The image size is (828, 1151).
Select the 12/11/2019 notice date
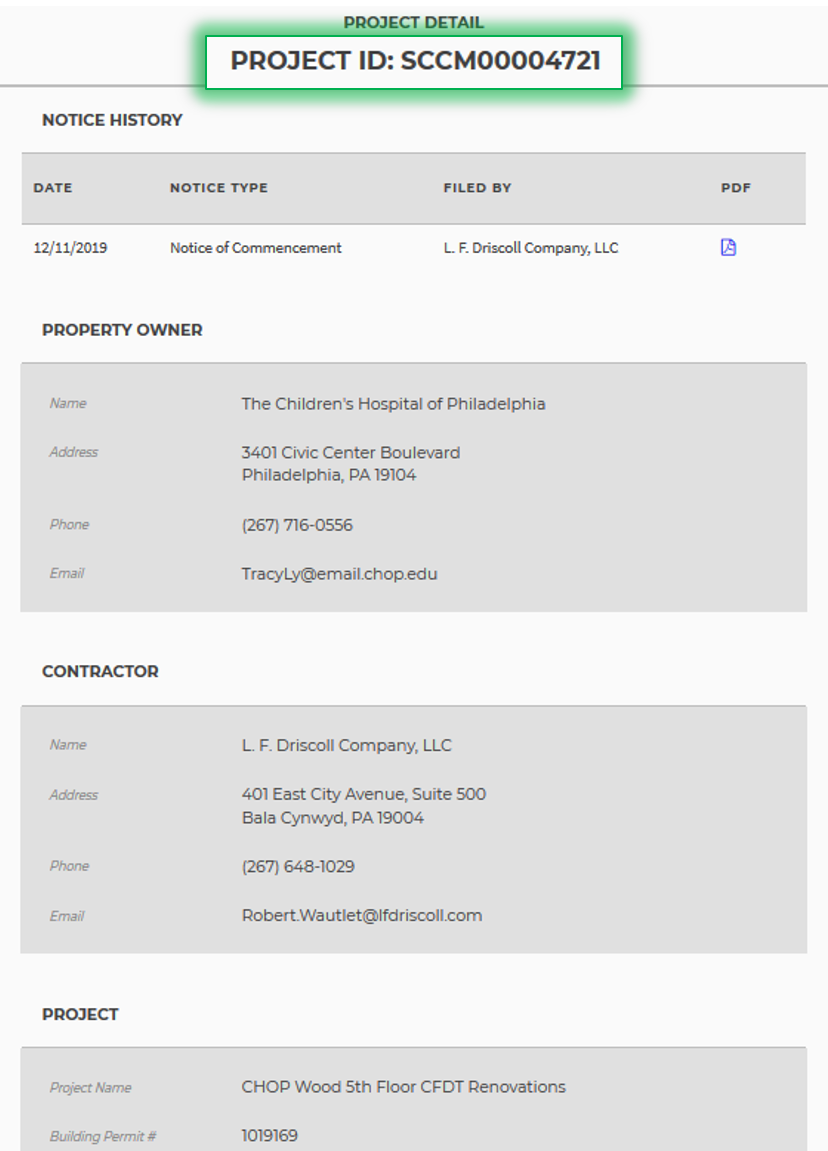pos(70,248)
